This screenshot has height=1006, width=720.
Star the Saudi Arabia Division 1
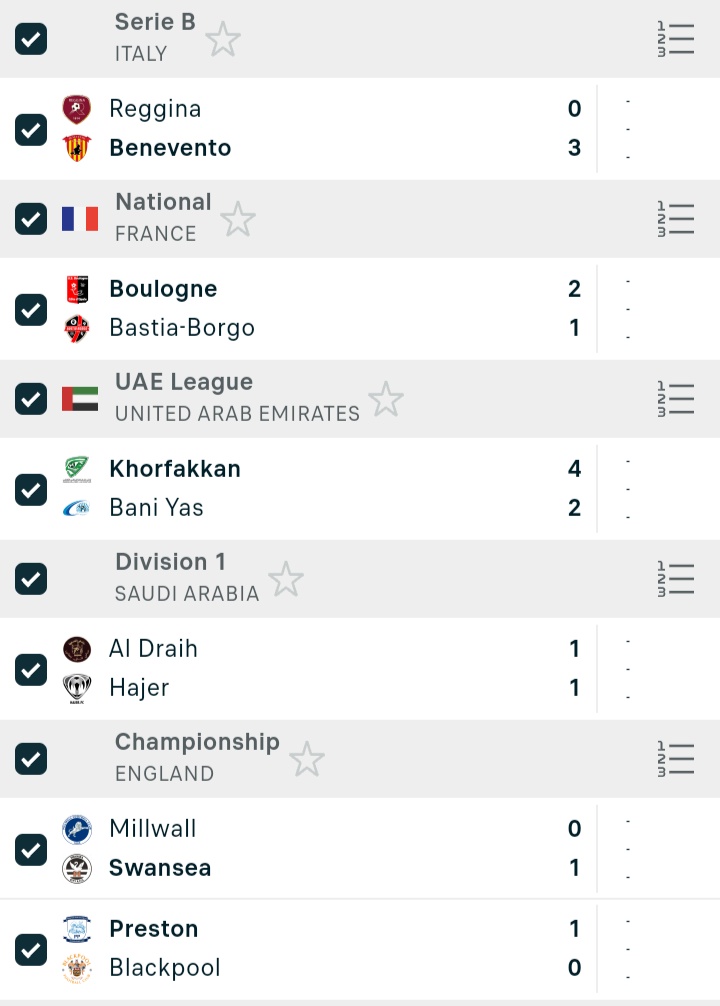click(286, 579)
